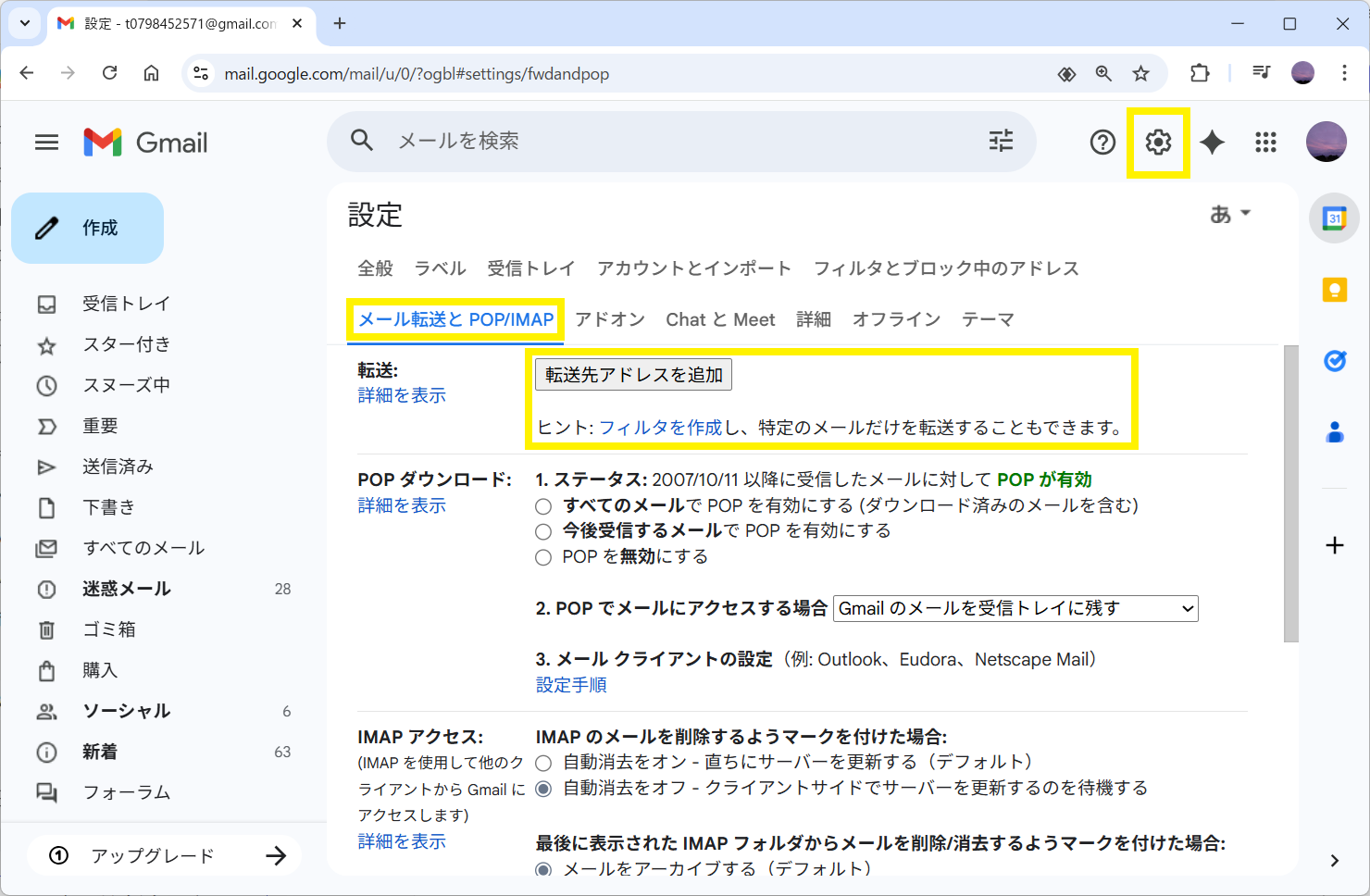Click the 転送先アドレスを追加 button

(633, 375)
